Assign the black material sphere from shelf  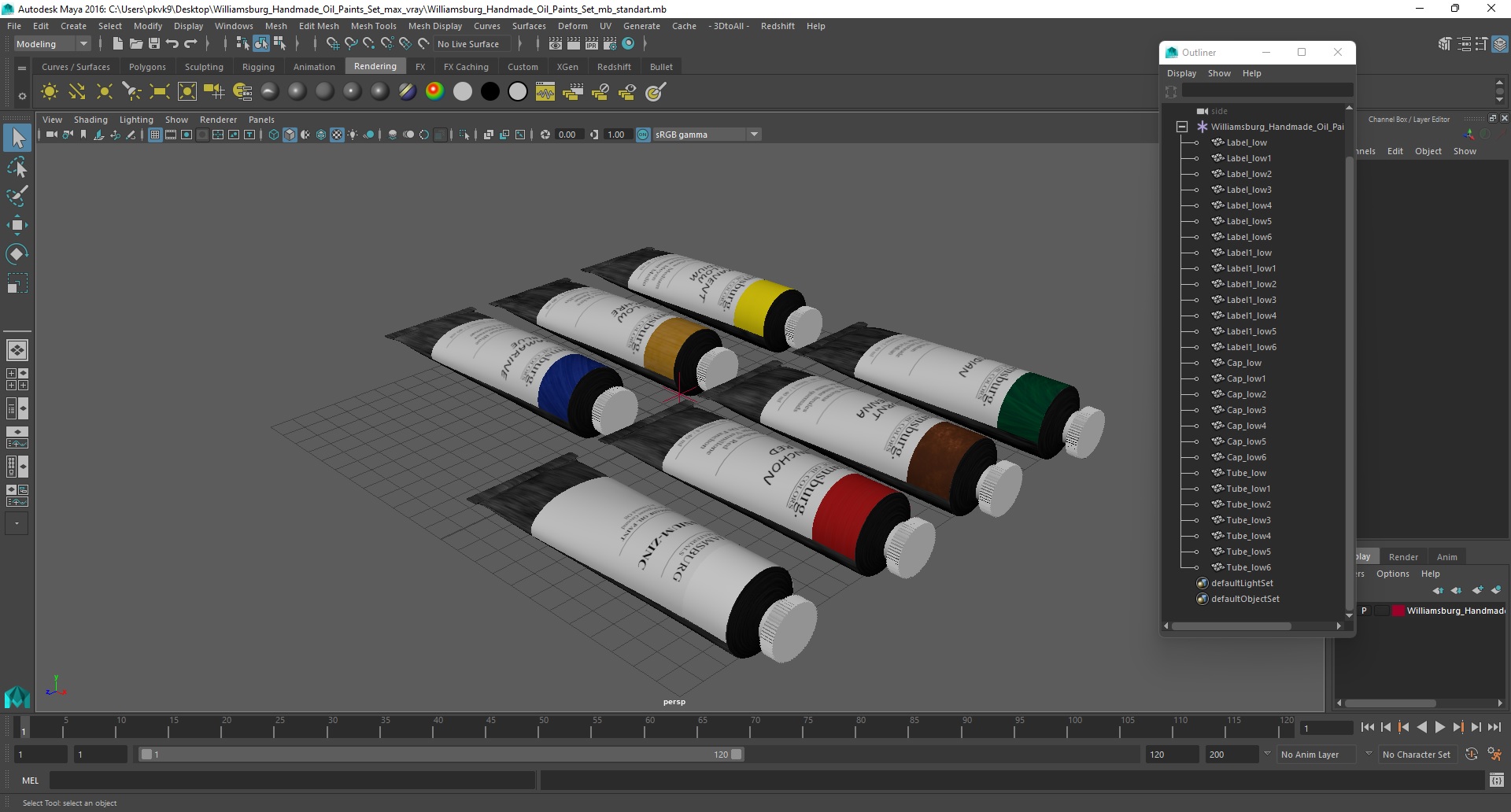(490, 92)
